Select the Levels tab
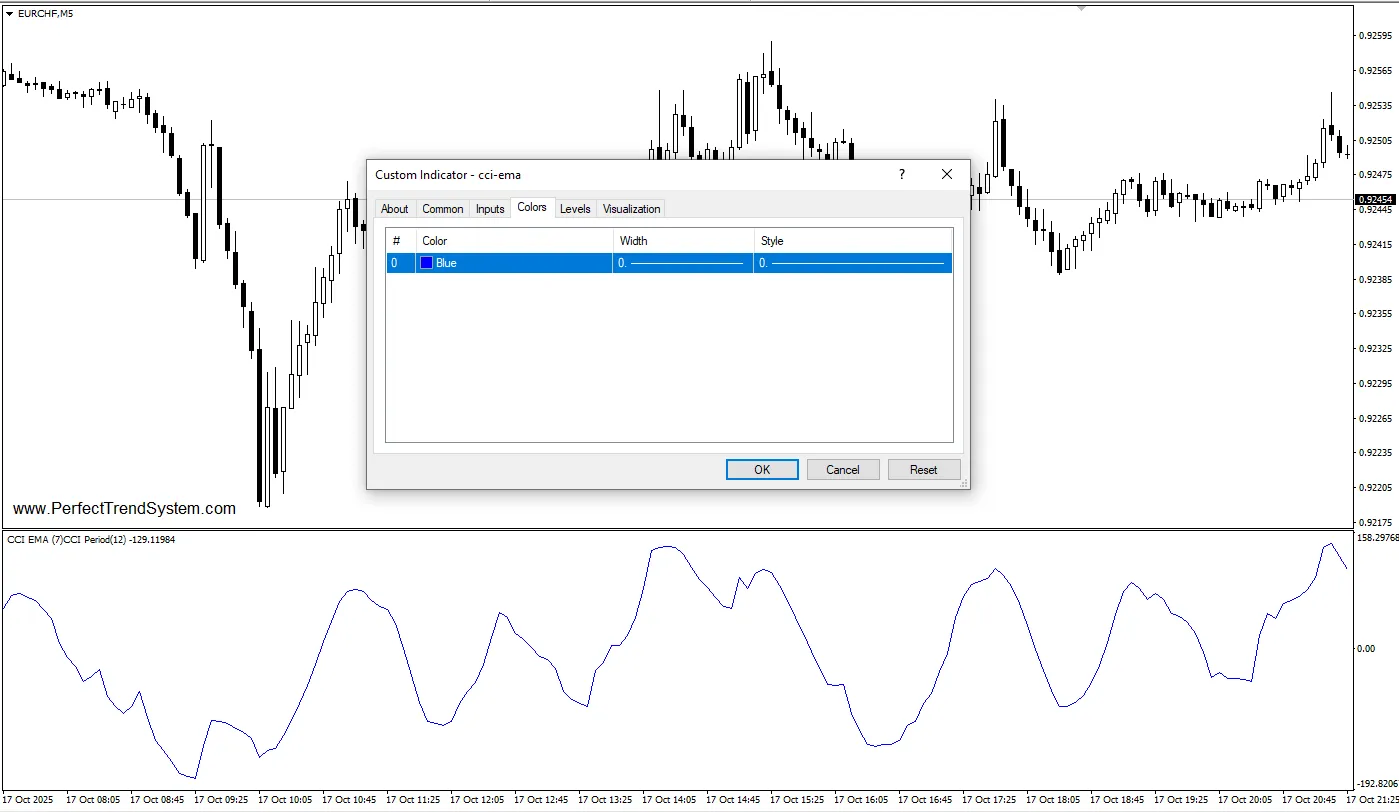Viewport: 1399px width, 812px height. click(575, 209)
